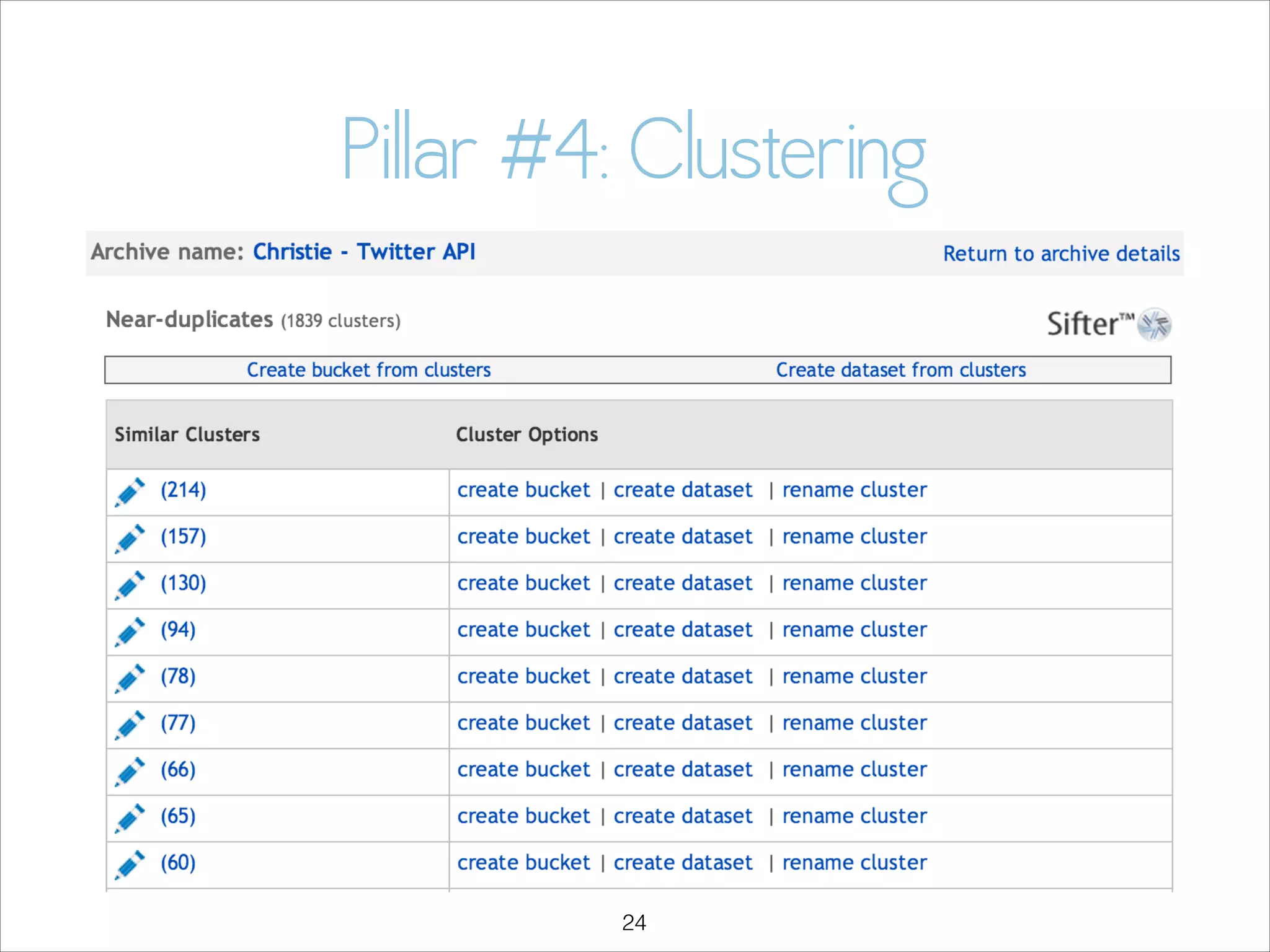Create bucket for the (65) cluster

(x=523, y=816)
